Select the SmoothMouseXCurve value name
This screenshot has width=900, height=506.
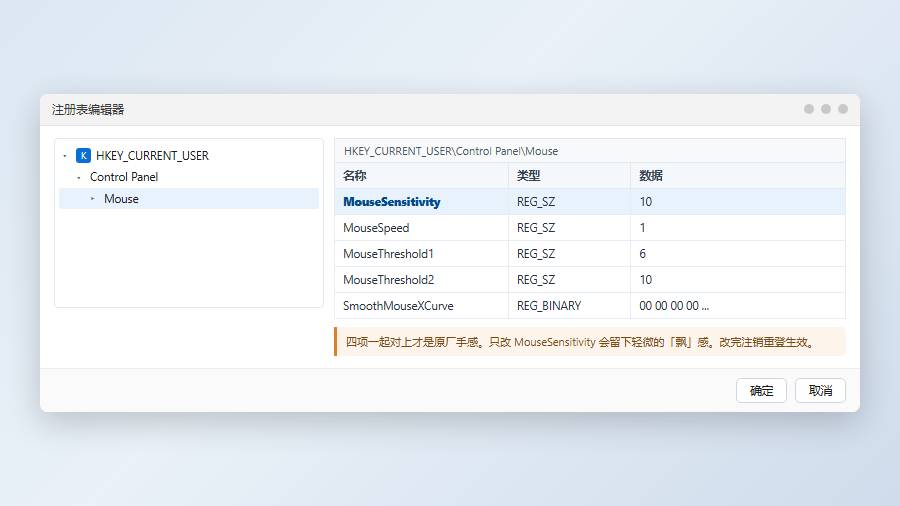point(398,306)
